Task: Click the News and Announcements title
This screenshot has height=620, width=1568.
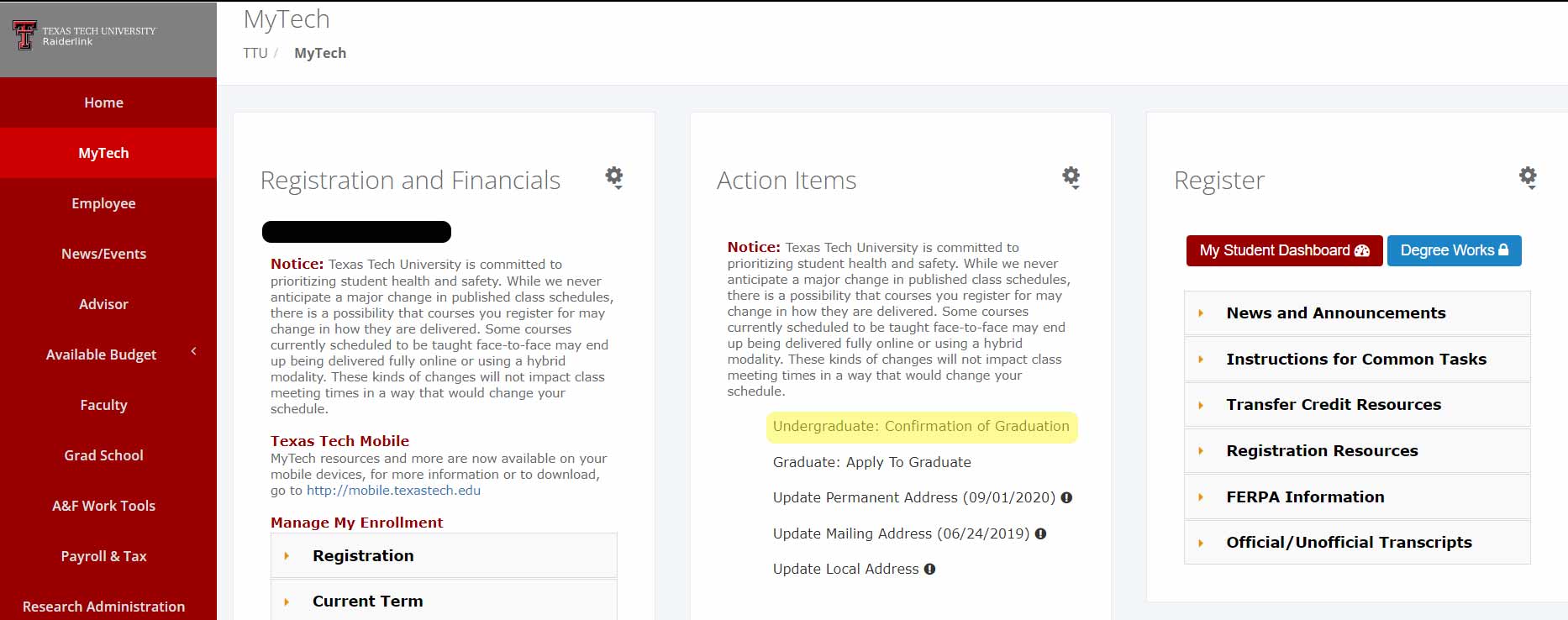Action: point(1336,313)
